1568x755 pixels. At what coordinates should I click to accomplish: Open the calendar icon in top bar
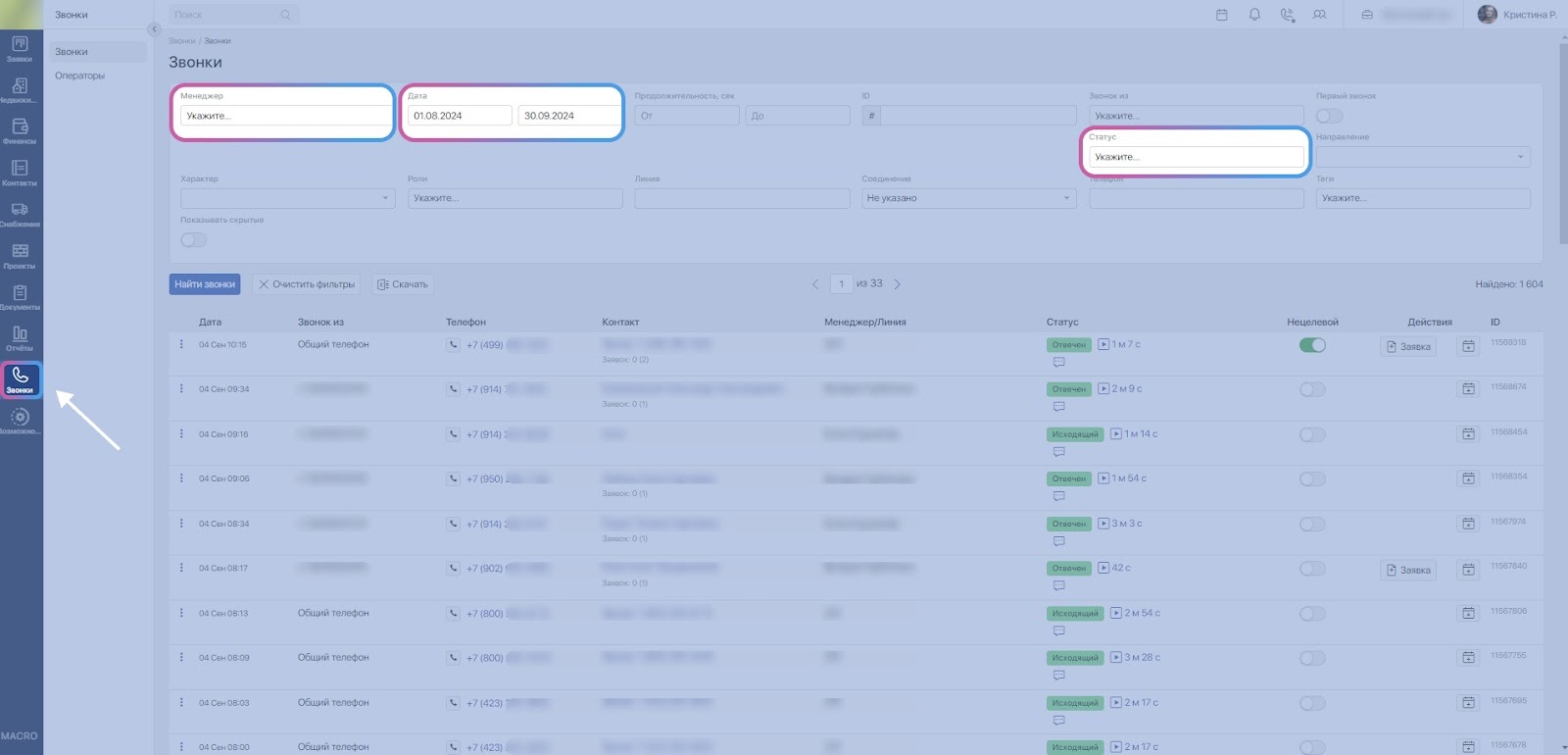pyautogui.click(x=1221, y=15)
